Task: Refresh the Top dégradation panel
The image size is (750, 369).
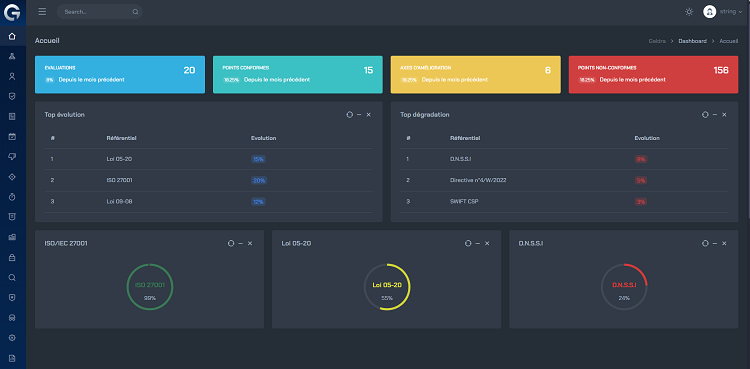Action: (705, 115)
